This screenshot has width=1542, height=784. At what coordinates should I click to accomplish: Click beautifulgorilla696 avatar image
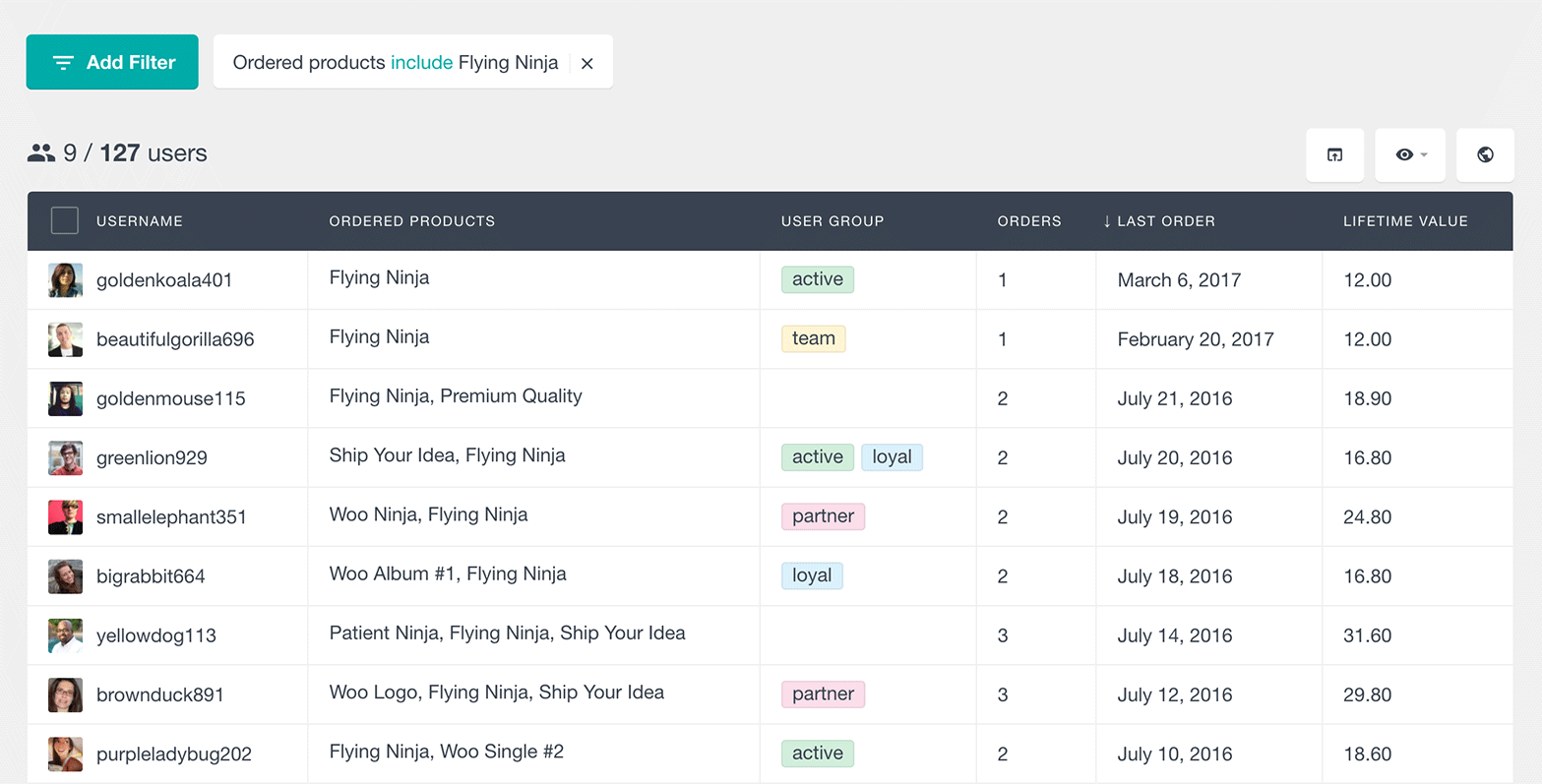pos(65,339)
